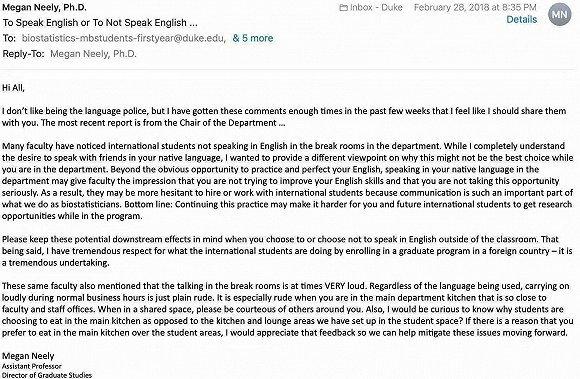Click the MN sender avatar circle
Image resolution: width=580 pixels, height=379 pixels.
point(560,14)
